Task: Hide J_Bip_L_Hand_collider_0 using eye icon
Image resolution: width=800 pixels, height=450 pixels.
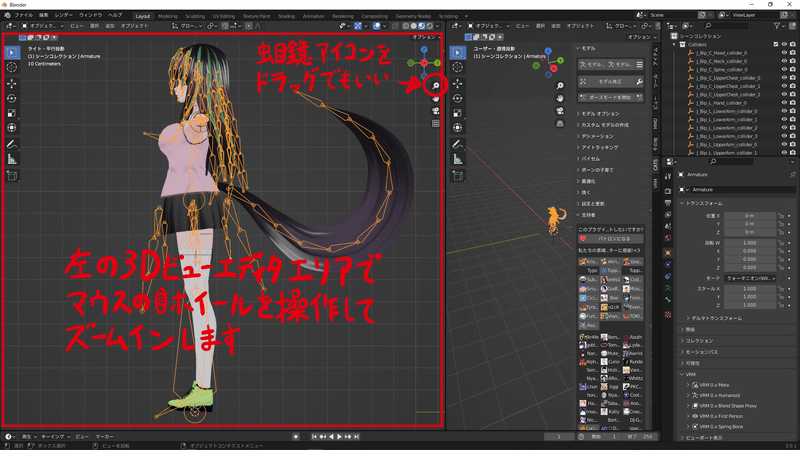Action: pos(784,103)
